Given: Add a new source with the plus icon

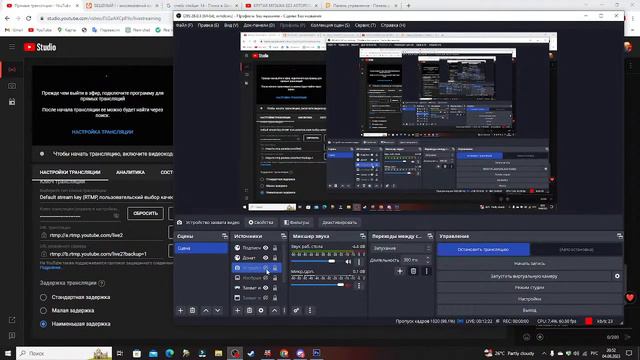Looking at the screenshot, I should coord(237,311).
